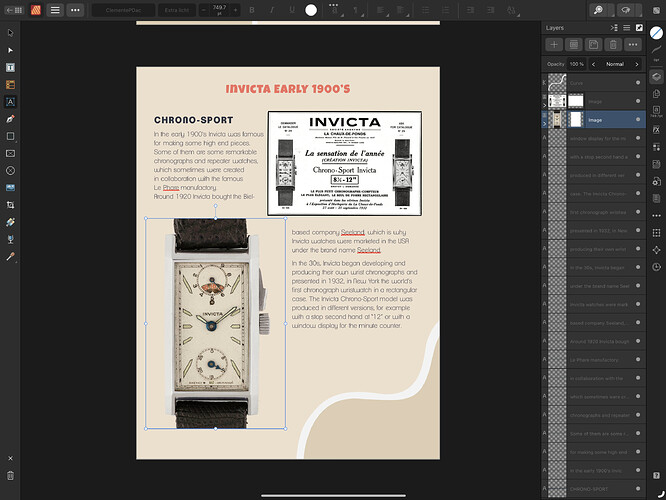The image size is (666, 500).
Task: Delete selected layer with Layers trash button
Action: point(613,44)
